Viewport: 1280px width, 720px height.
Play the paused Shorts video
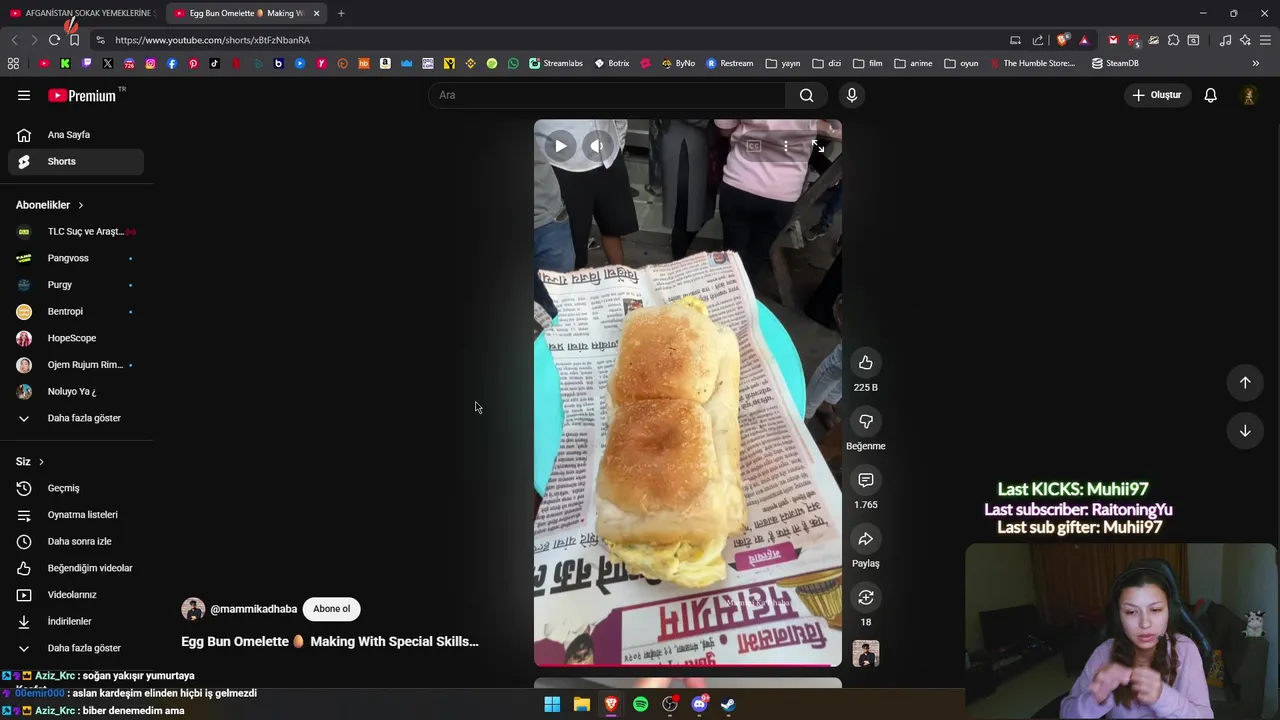pos(560,146)
